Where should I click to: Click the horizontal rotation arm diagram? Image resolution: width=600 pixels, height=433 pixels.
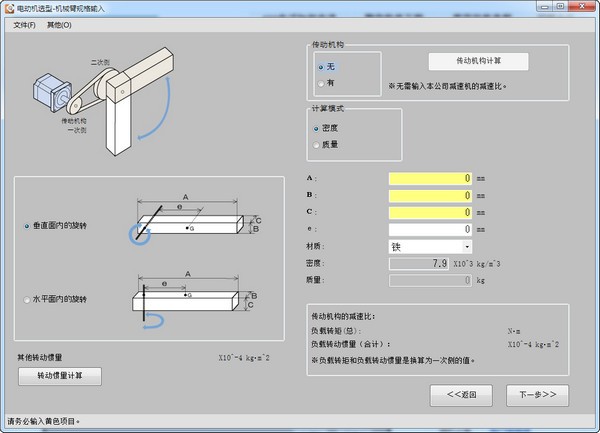tap(195, 300)
